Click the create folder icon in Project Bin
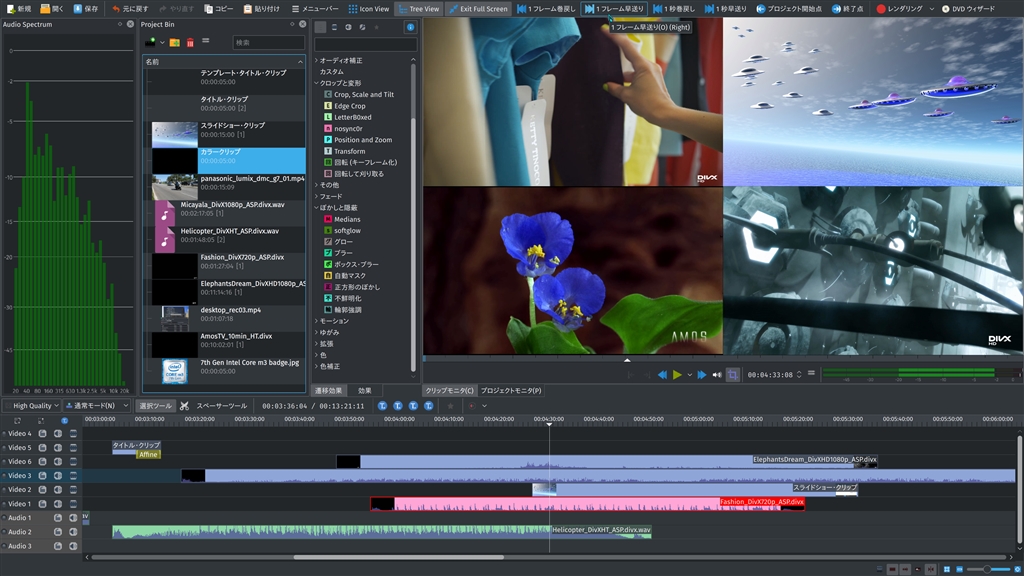This screenshot has width=1024, height=576. (175, 43)
